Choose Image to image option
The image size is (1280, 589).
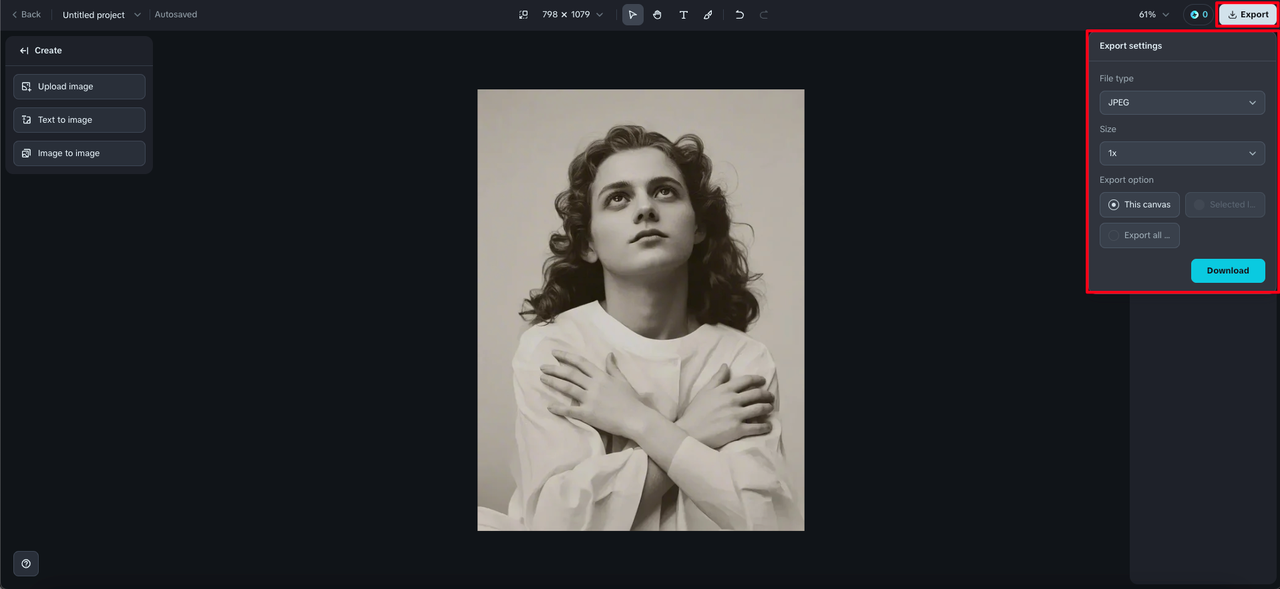(x=79, y=153)
